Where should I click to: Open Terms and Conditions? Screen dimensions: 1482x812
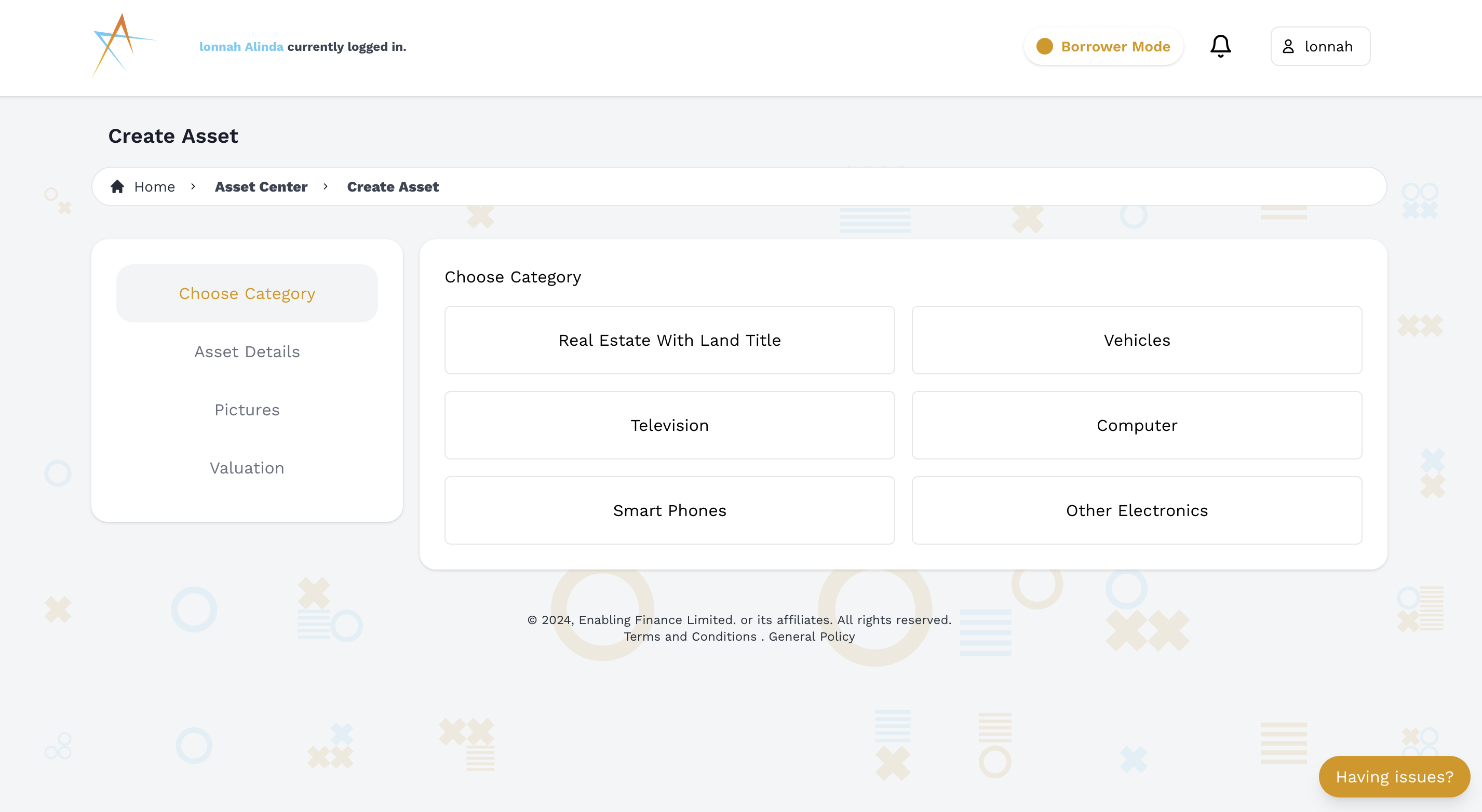[x=690, y=636]
